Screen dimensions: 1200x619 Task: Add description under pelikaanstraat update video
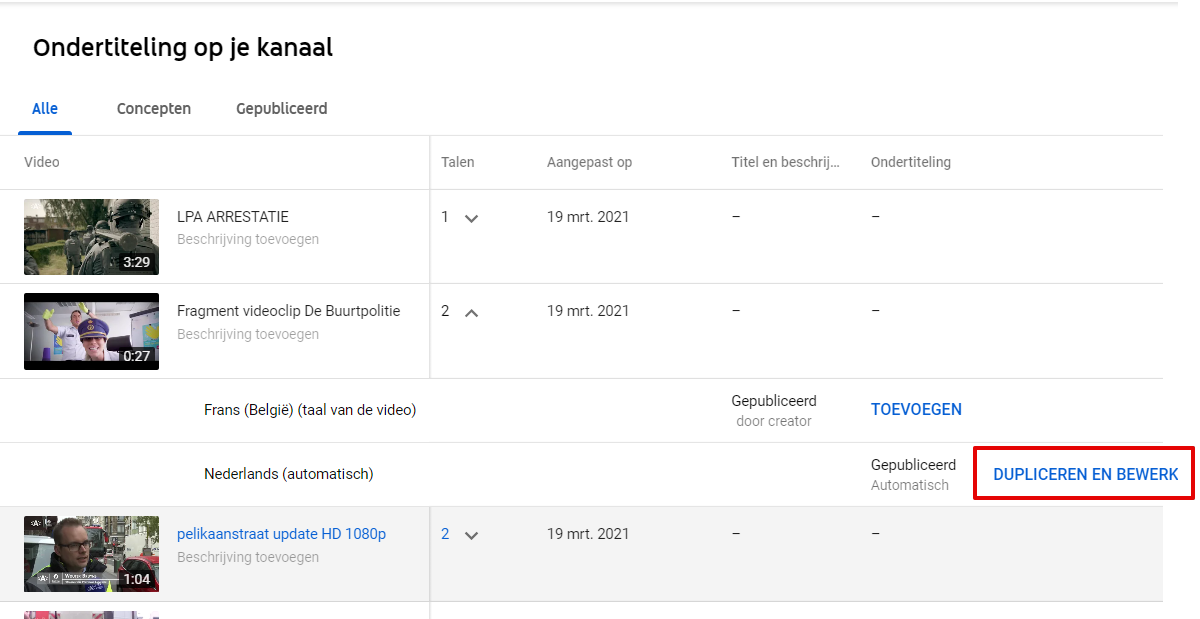(x=248, y=557)
